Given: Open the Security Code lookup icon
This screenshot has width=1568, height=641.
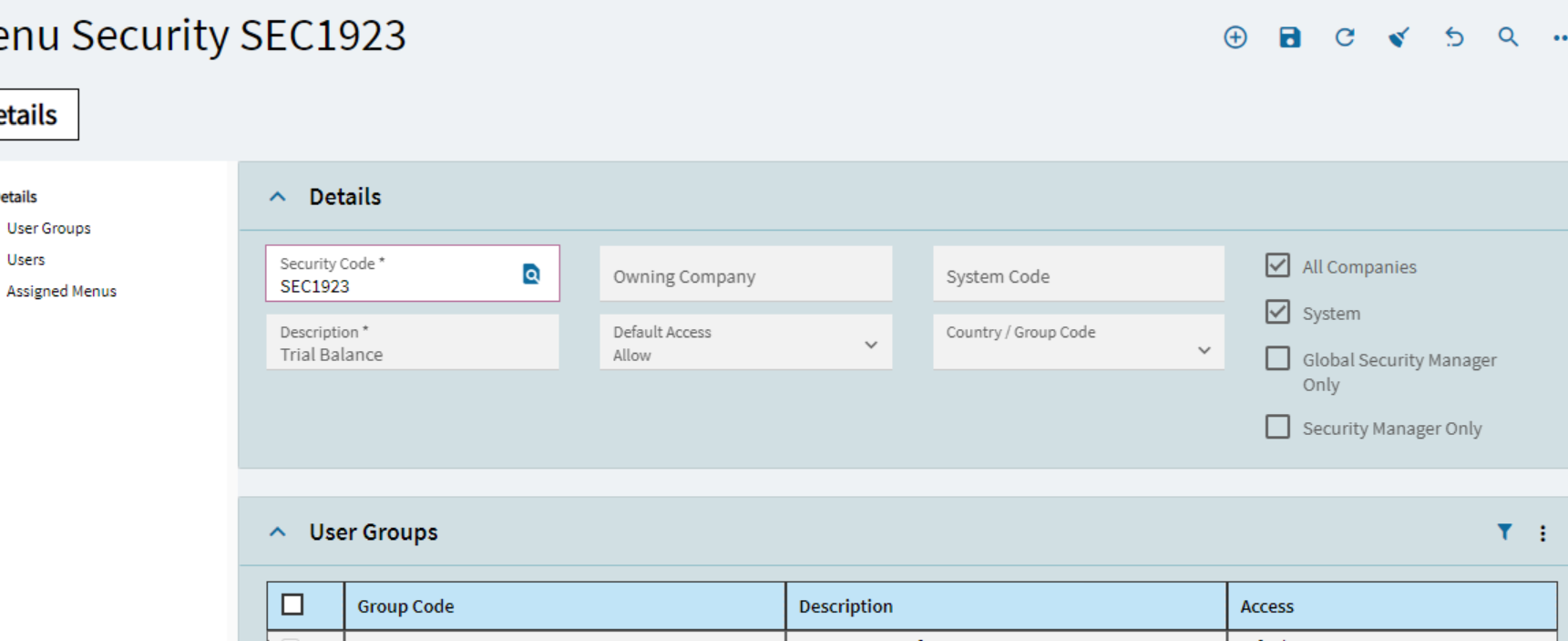Looking at the screenshot, I should coord(531,274).
